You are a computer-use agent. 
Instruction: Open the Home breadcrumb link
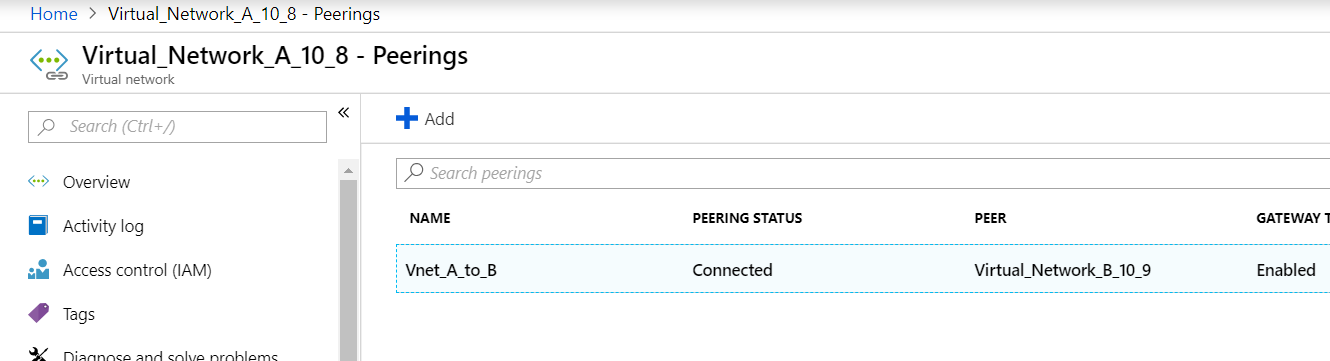(54, 14)
